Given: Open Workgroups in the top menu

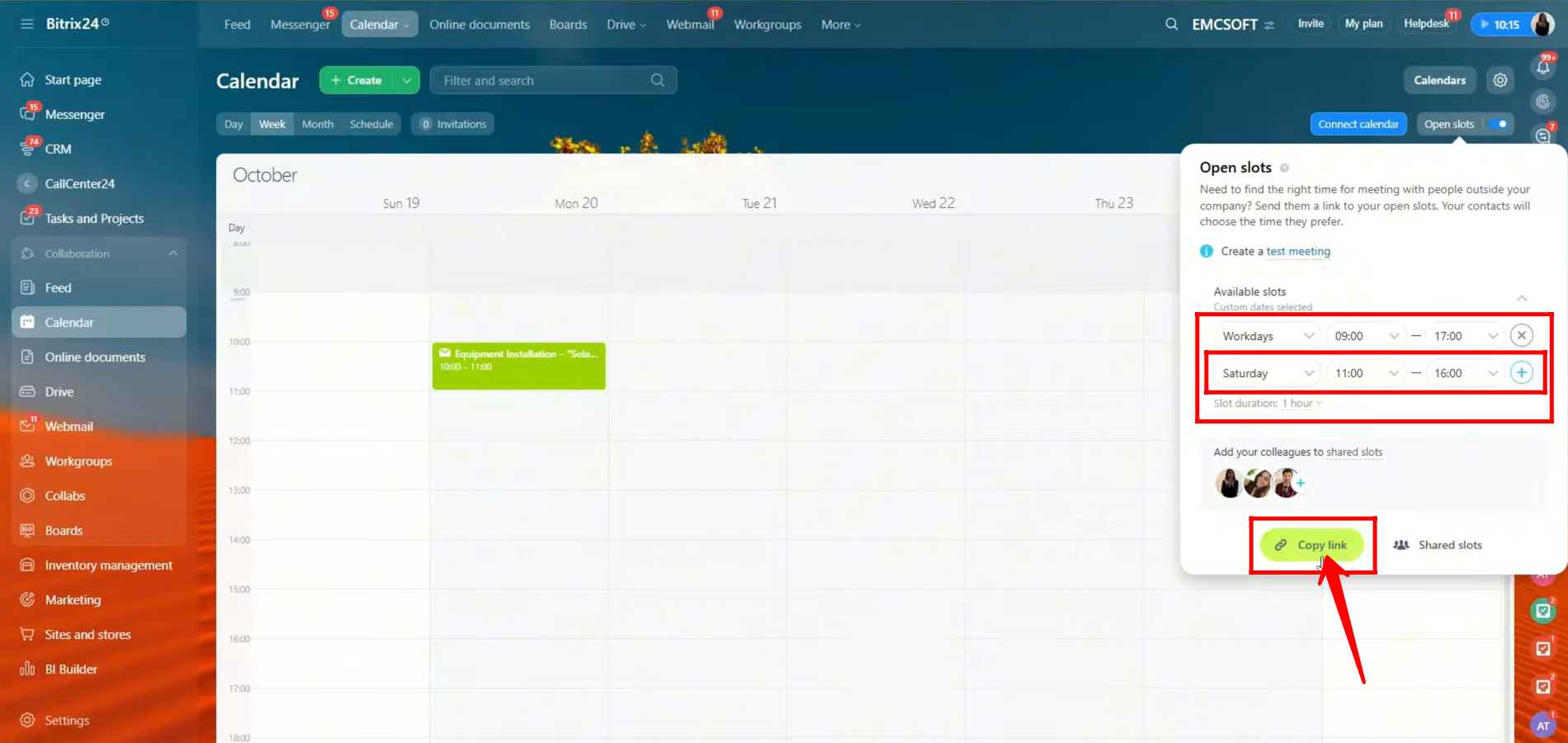Looking at the screenshot, I should point(767,25).
